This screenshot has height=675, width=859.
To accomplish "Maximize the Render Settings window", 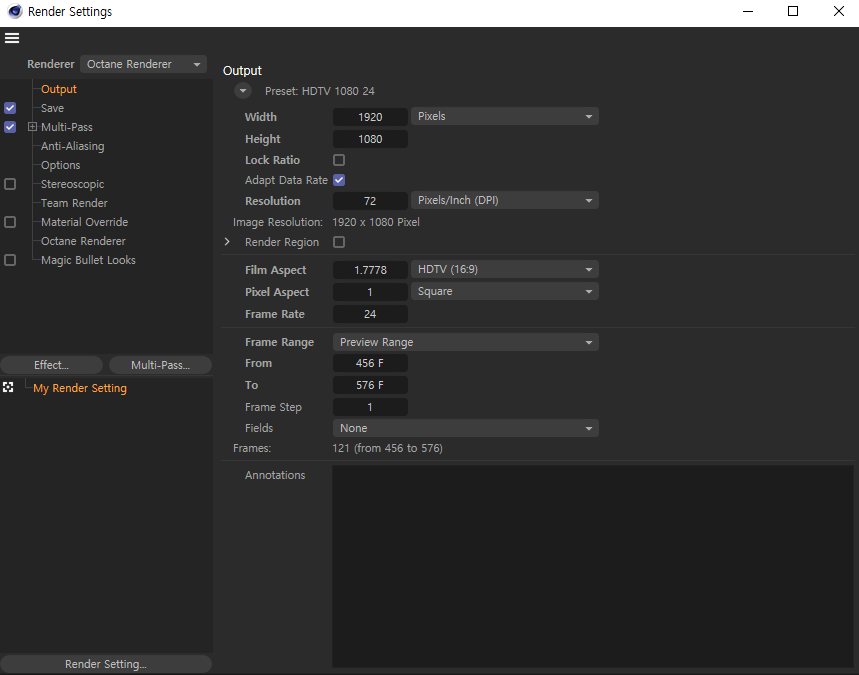I will point(793,12).
